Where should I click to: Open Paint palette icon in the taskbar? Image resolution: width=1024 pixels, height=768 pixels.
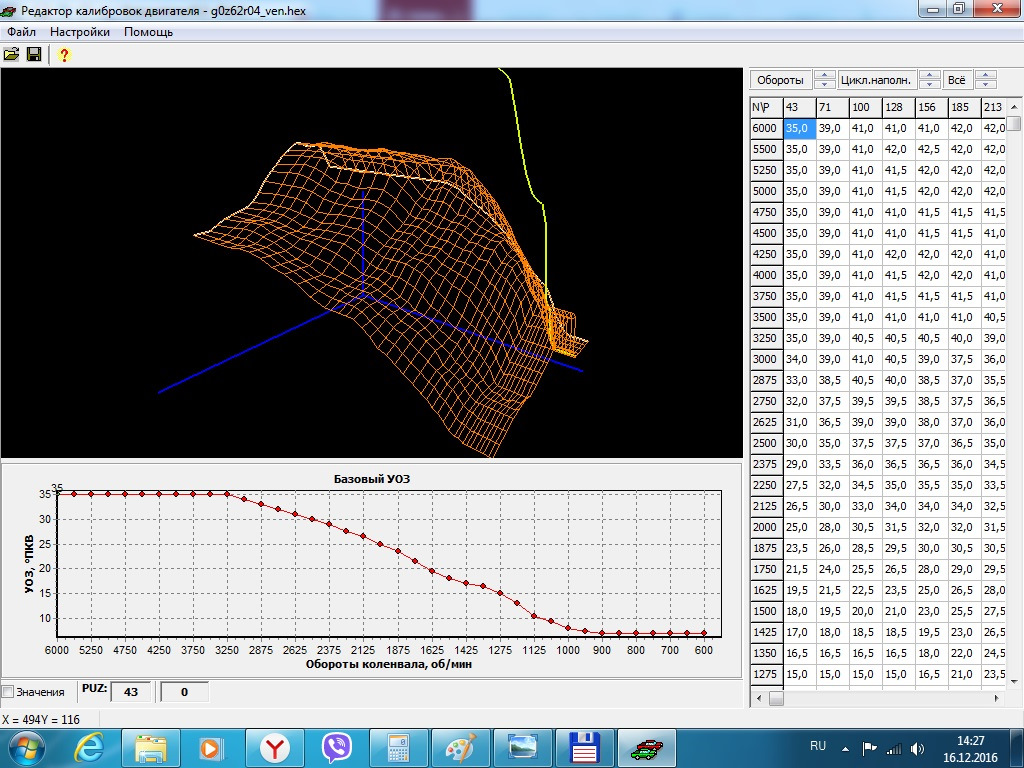coord(461,747)
